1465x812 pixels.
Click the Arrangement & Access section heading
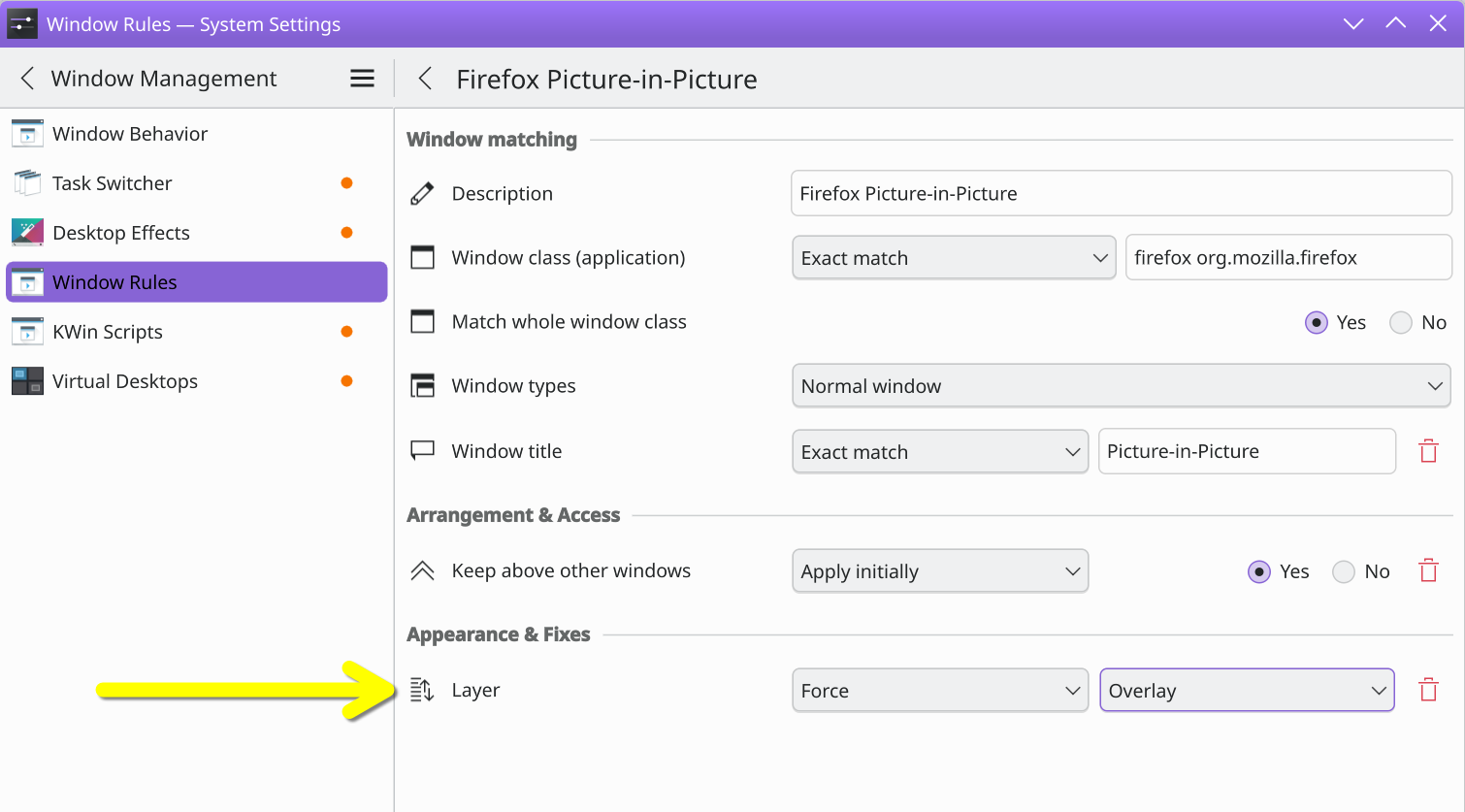coord(513,515)
